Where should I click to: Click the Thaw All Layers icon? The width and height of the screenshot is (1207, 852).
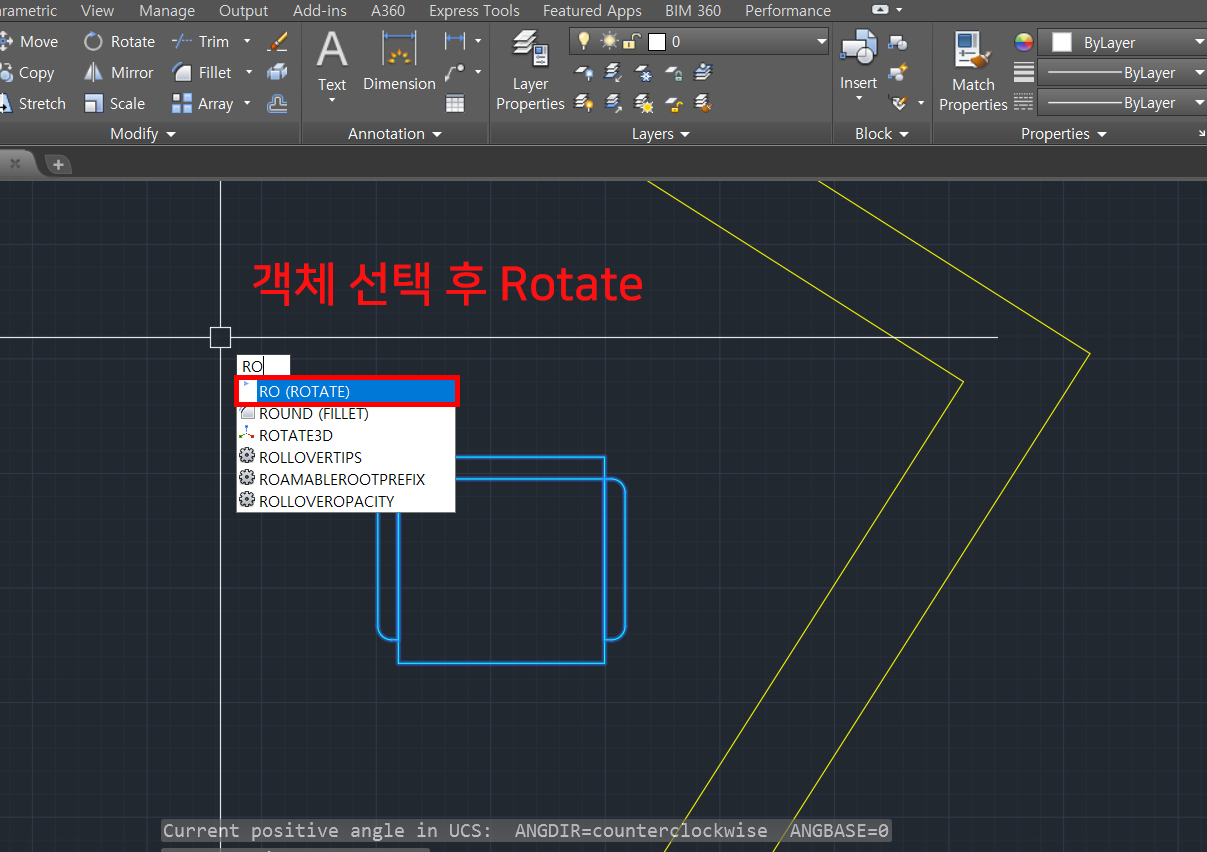(644, 102)
